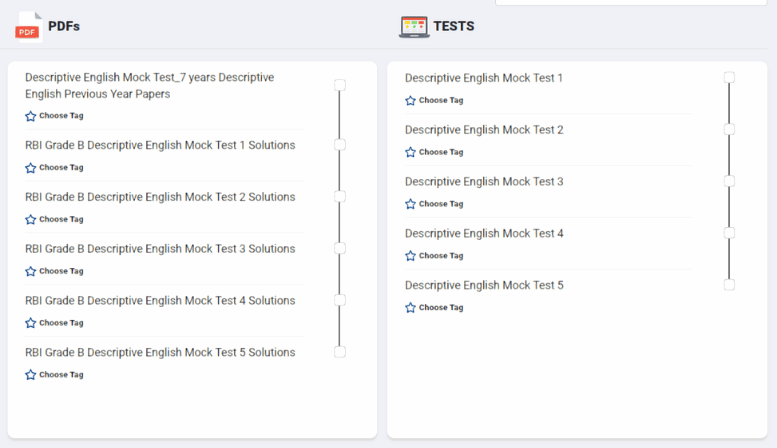Open 7 years Descriptive English Previous Year Papers

tap(149, 85)
